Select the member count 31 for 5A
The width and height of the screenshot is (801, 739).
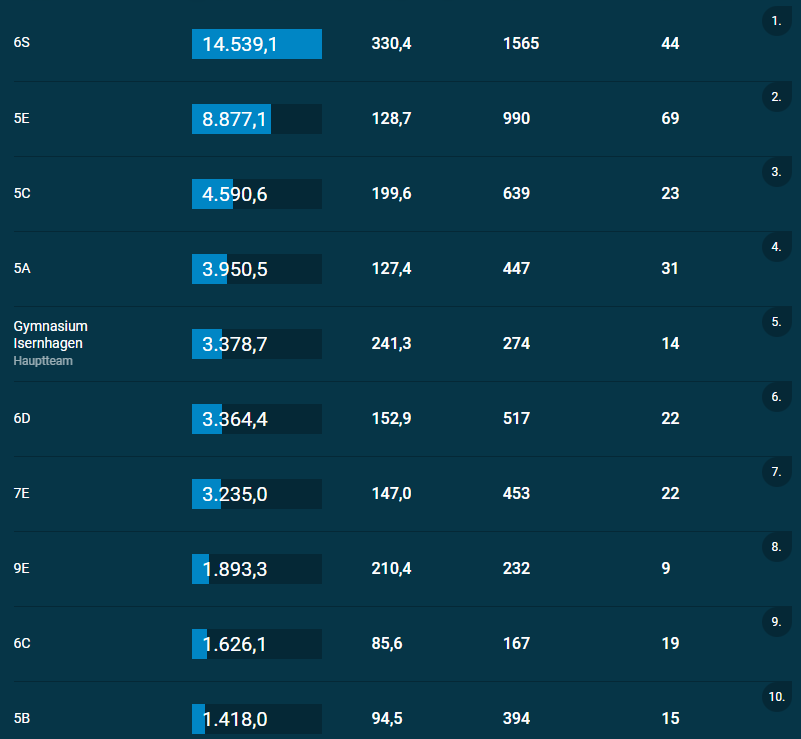pos(670,269)
